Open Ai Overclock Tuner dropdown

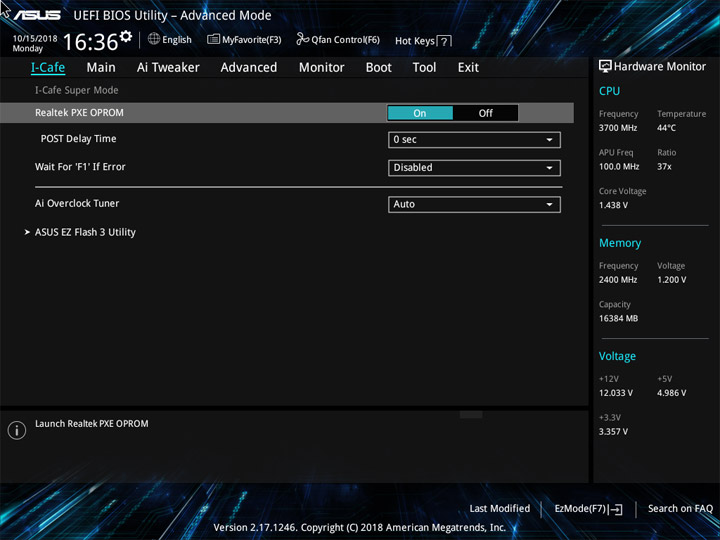pyautogui.click(x=474, y=204)
